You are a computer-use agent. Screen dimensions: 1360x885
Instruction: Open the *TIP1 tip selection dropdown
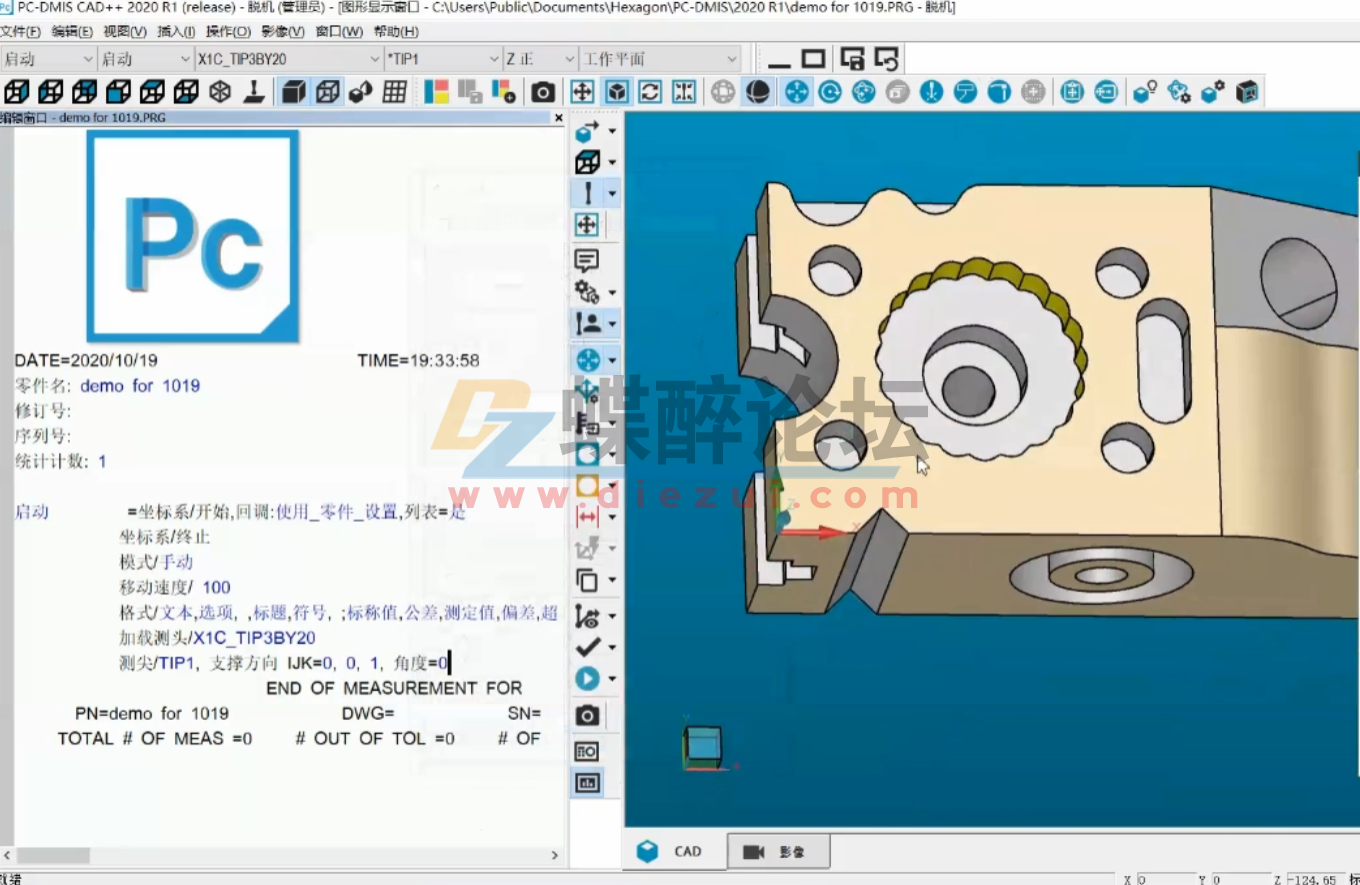[x=494, y=58]
